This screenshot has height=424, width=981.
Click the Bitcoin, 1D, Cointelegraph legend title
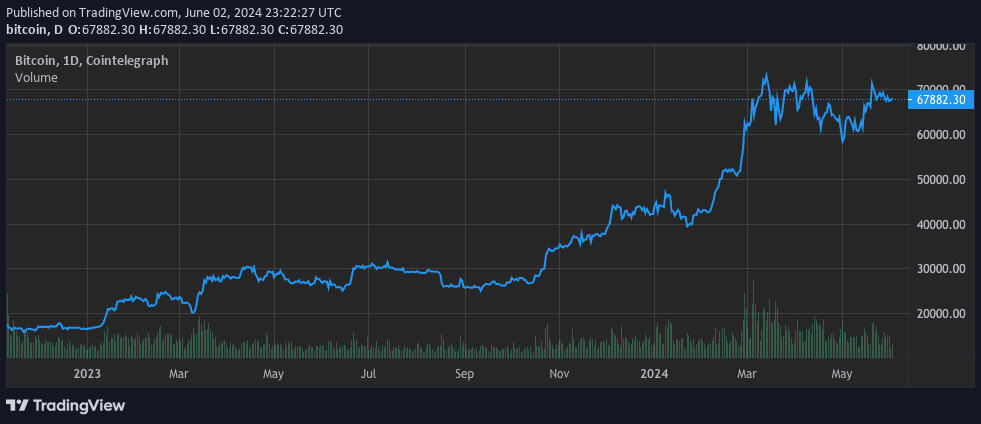[91, 61]
